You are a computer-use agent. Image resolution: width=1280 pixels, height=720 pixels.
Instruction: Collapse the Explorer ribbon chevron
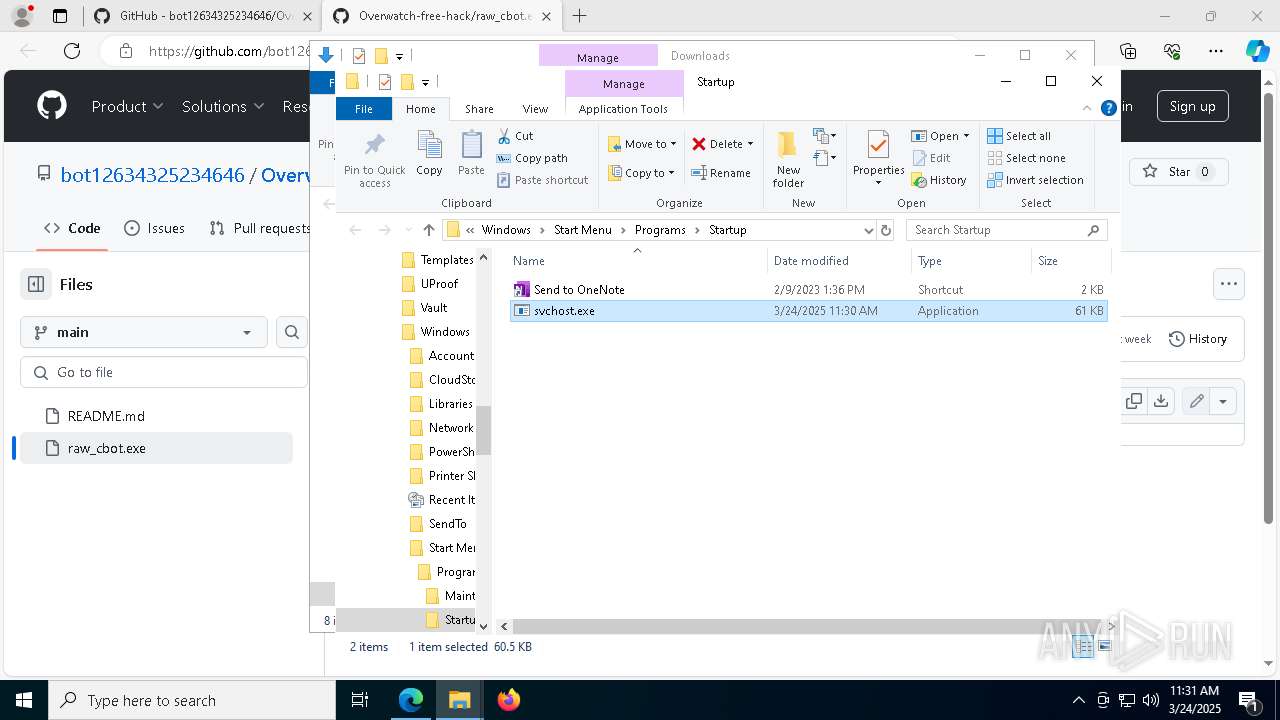click(x=1087, y=109)
